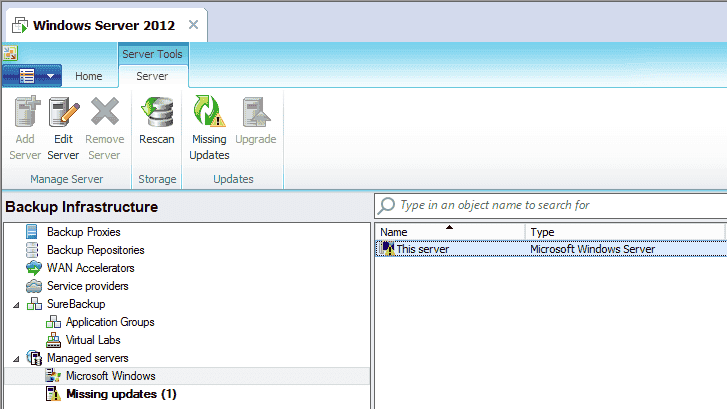727x409 pixels.
Task: Focus the object name search field
Action: click(551, 205)
